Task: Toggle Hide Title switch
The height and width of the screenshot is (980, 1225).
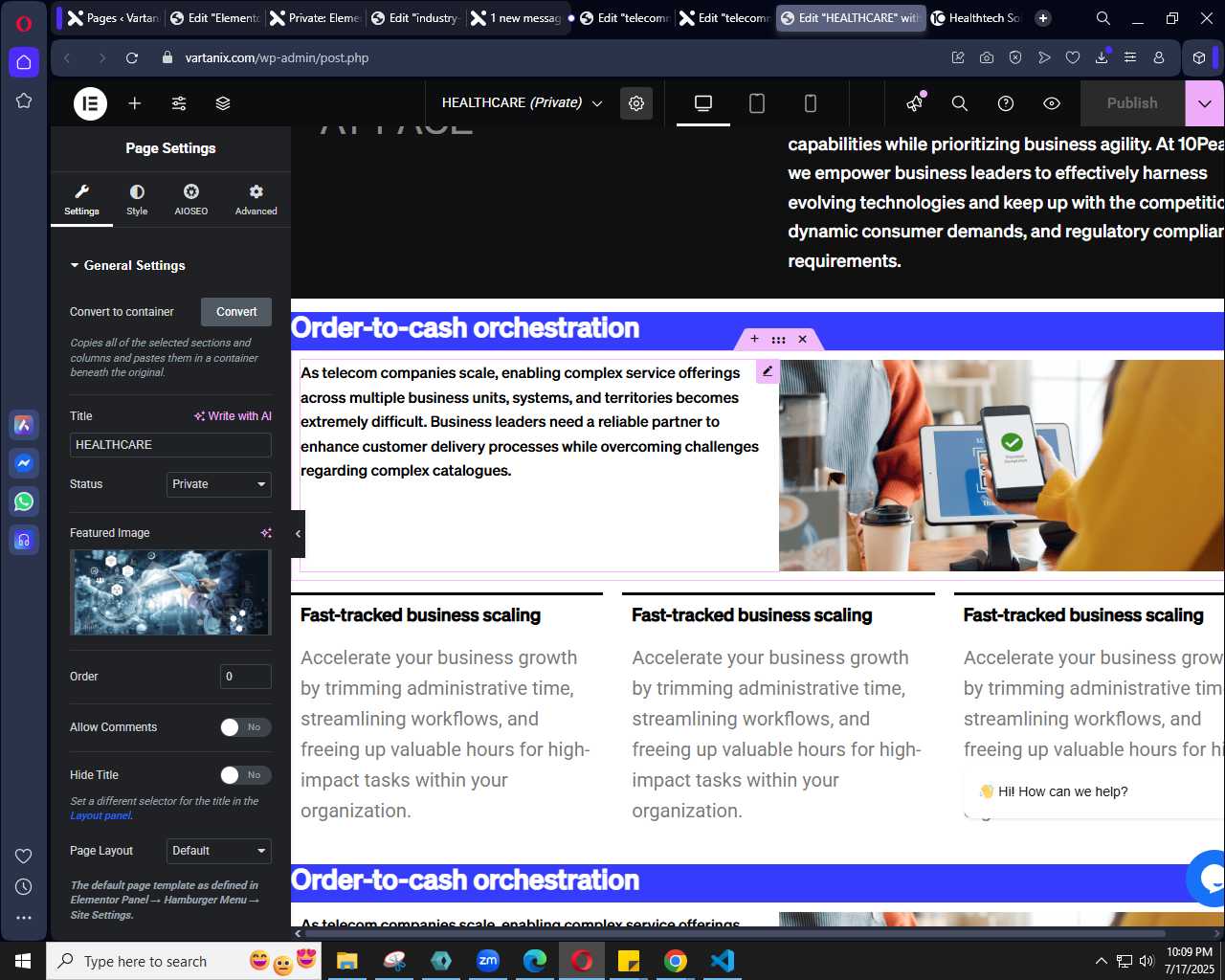Action: [x=246, y=775]
